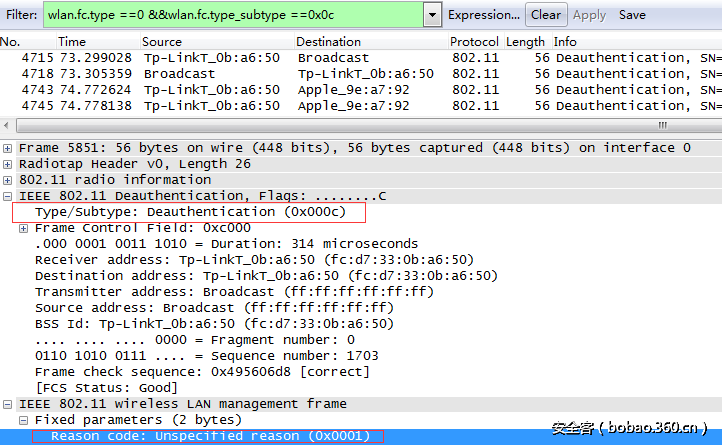Expand the Radiotap Header v0 section
This screenshot has height=446, width=722.
(x=8, y=164)
